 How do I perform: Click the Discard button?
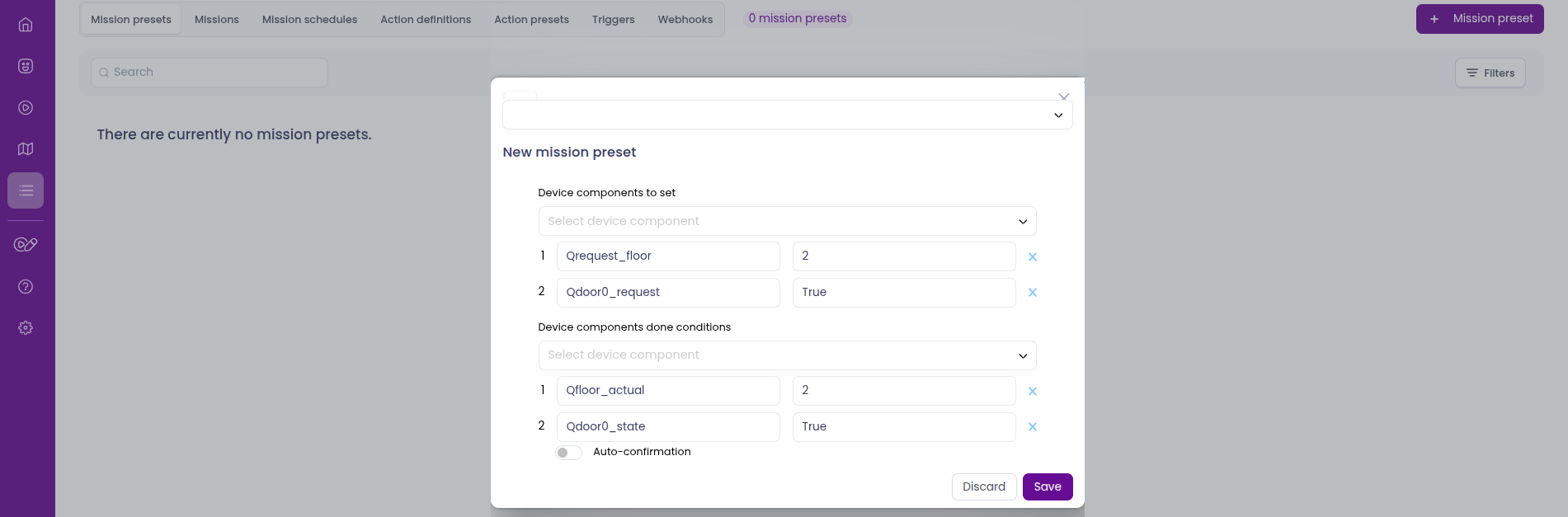(983, 486)
